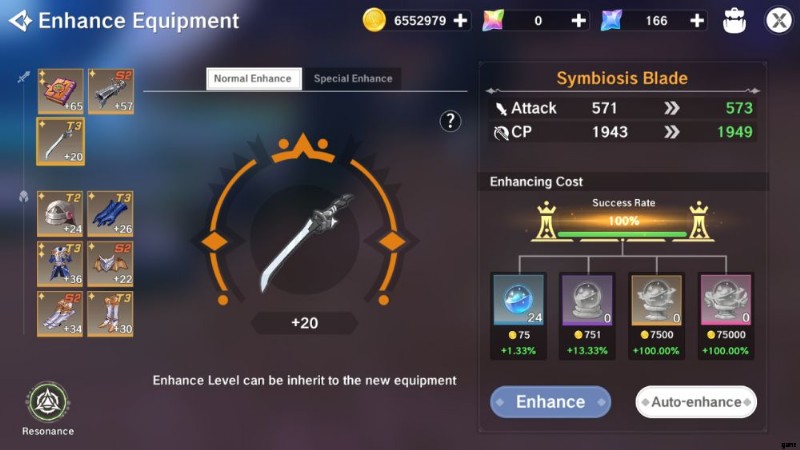800x450 pixels.
Task: Open the backpack inventory icon
Action: (x=734, y=21)
